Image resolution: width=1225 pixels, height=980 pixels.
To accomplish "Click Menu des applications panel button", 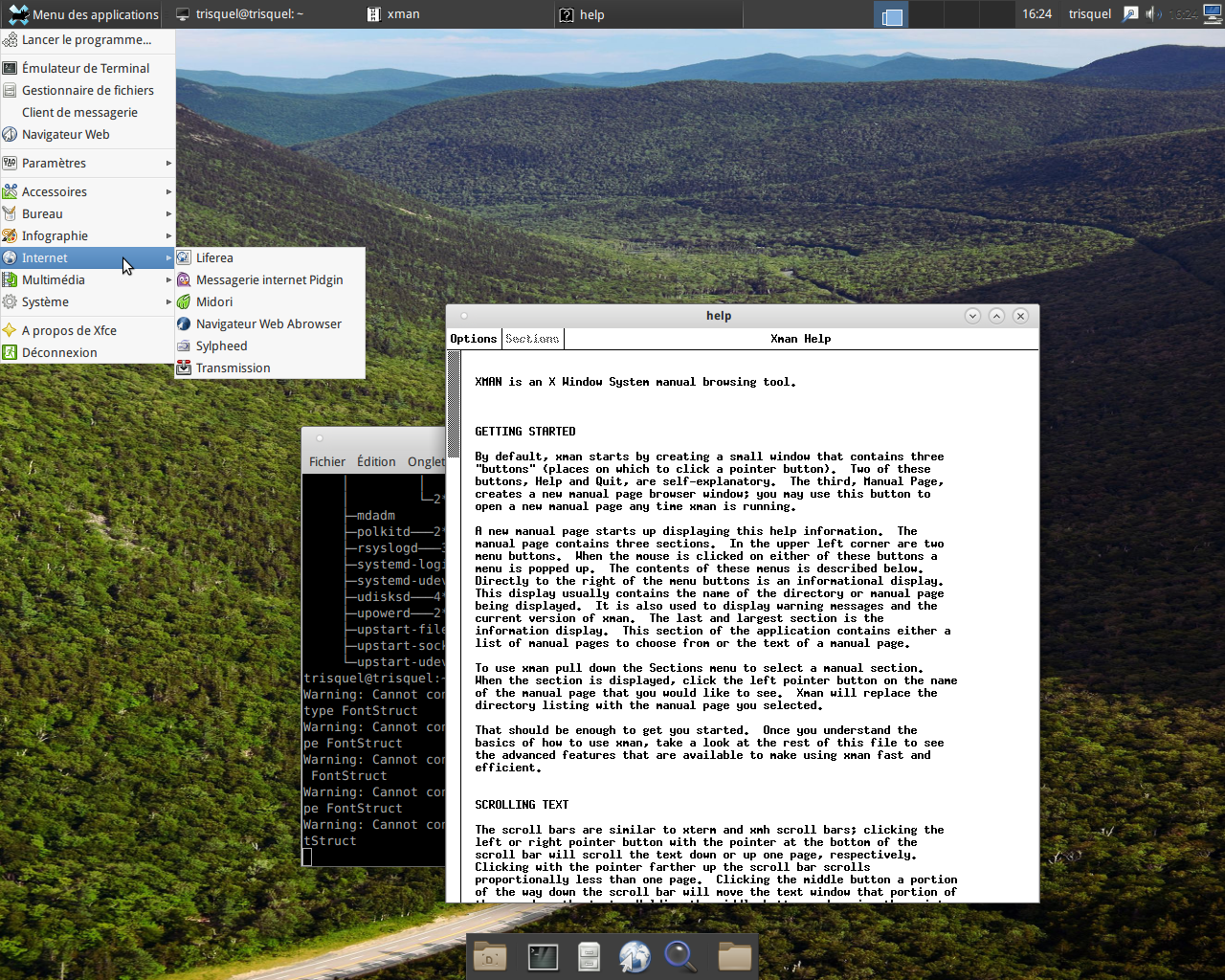I will click(x=82, y=14).
